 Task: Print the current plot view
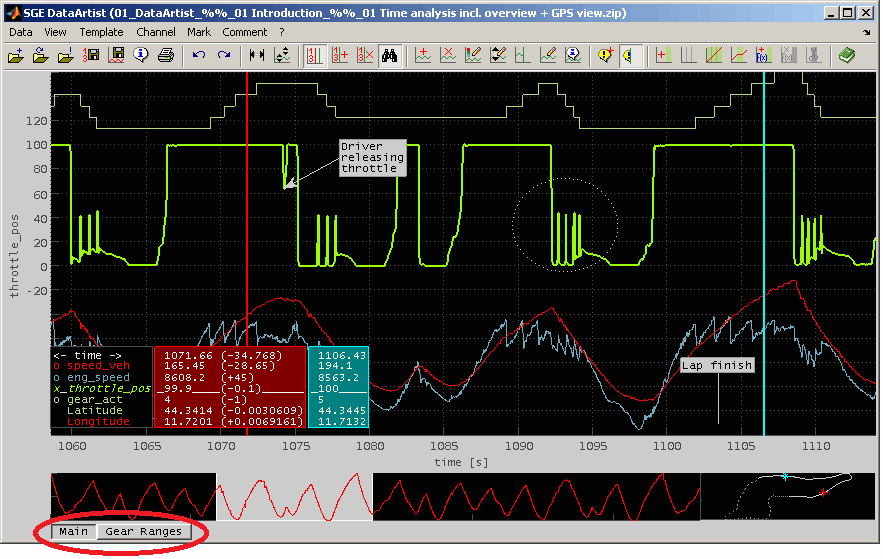pos(166,55)
